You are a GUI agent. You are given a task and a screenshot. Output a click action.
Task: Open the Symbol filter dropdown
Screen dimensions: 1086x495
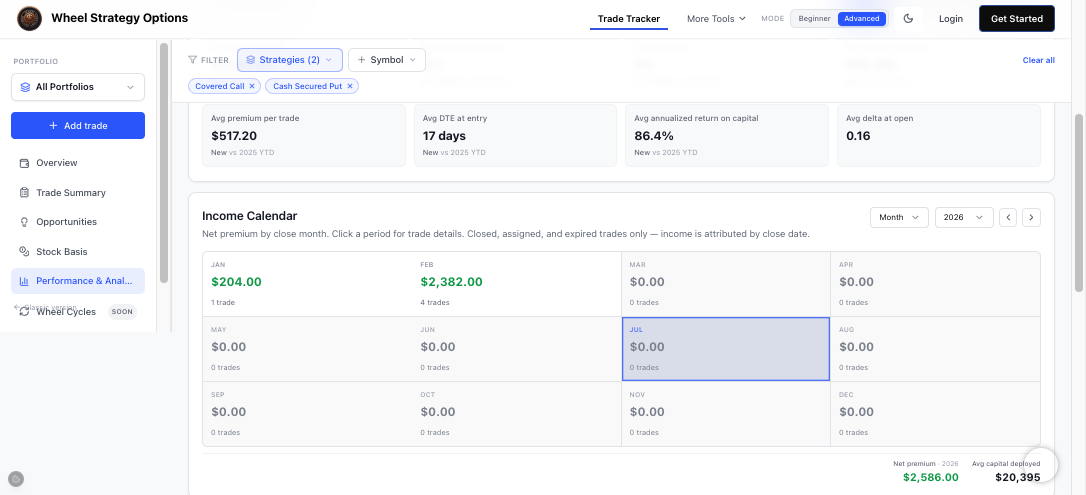(x=386, y=60)
